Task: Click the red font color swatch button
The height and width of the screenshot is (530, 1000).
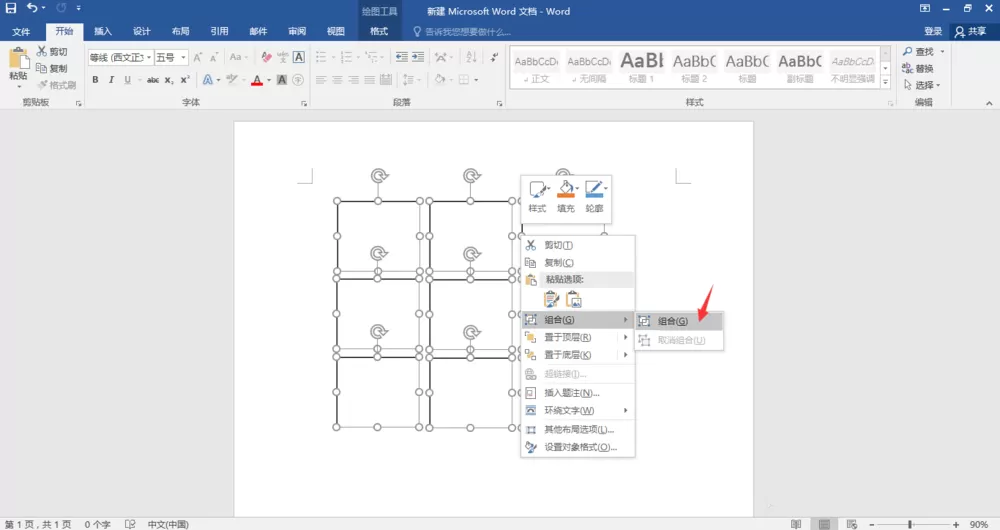Action: (257, 80)
